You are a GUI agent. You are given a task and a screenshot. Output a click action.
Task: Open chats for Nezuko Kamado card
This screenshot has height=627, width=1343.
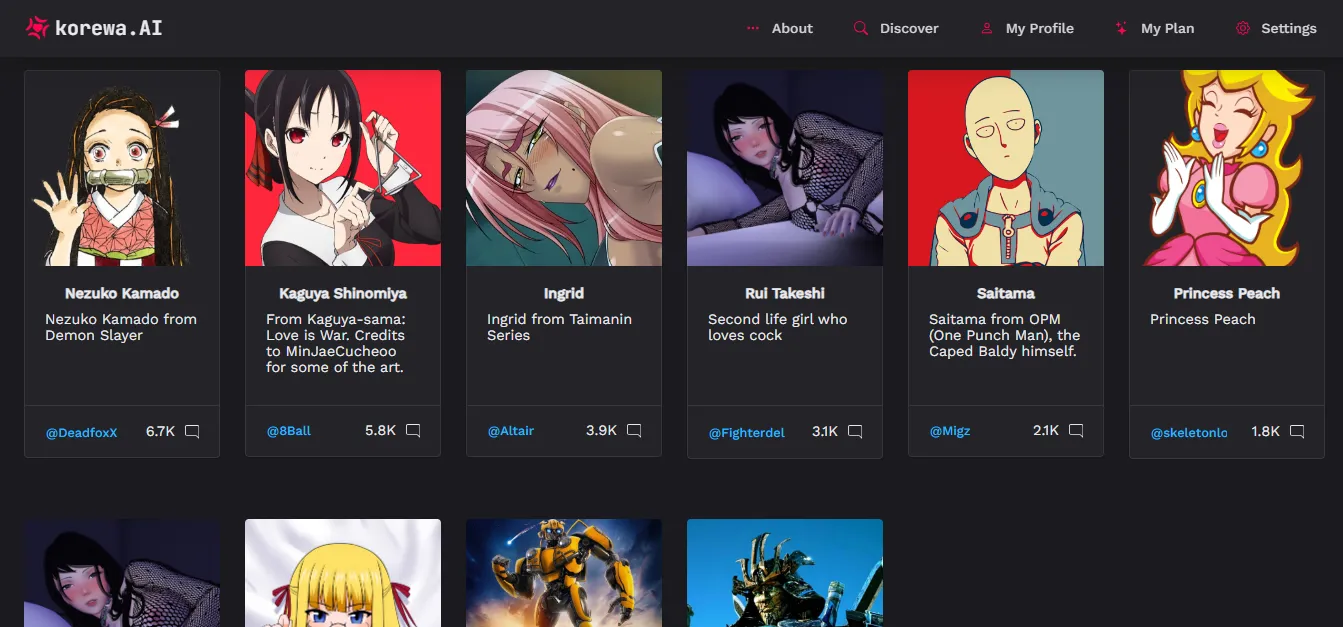point(191,430)
